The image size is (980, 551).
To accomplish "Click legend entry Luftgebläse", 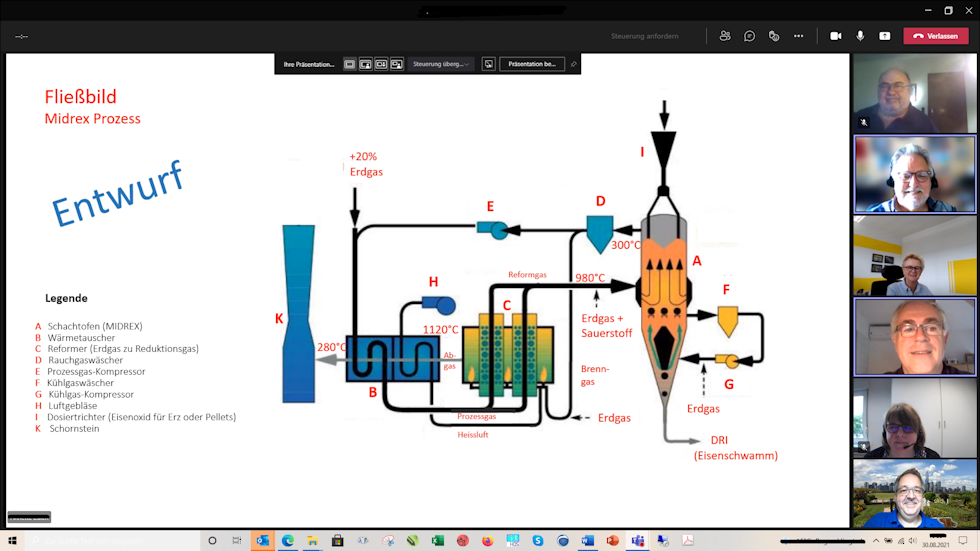I will [72, 405].
